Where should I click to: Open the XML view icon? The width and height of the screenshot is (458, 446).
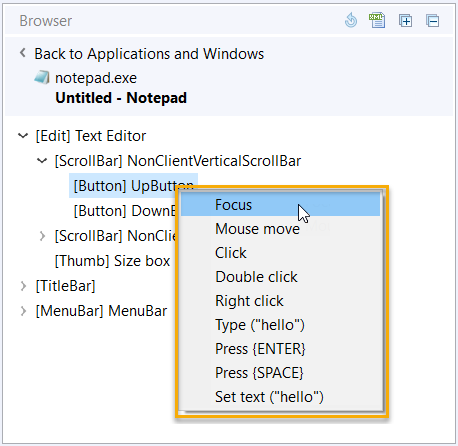point(377,20)
